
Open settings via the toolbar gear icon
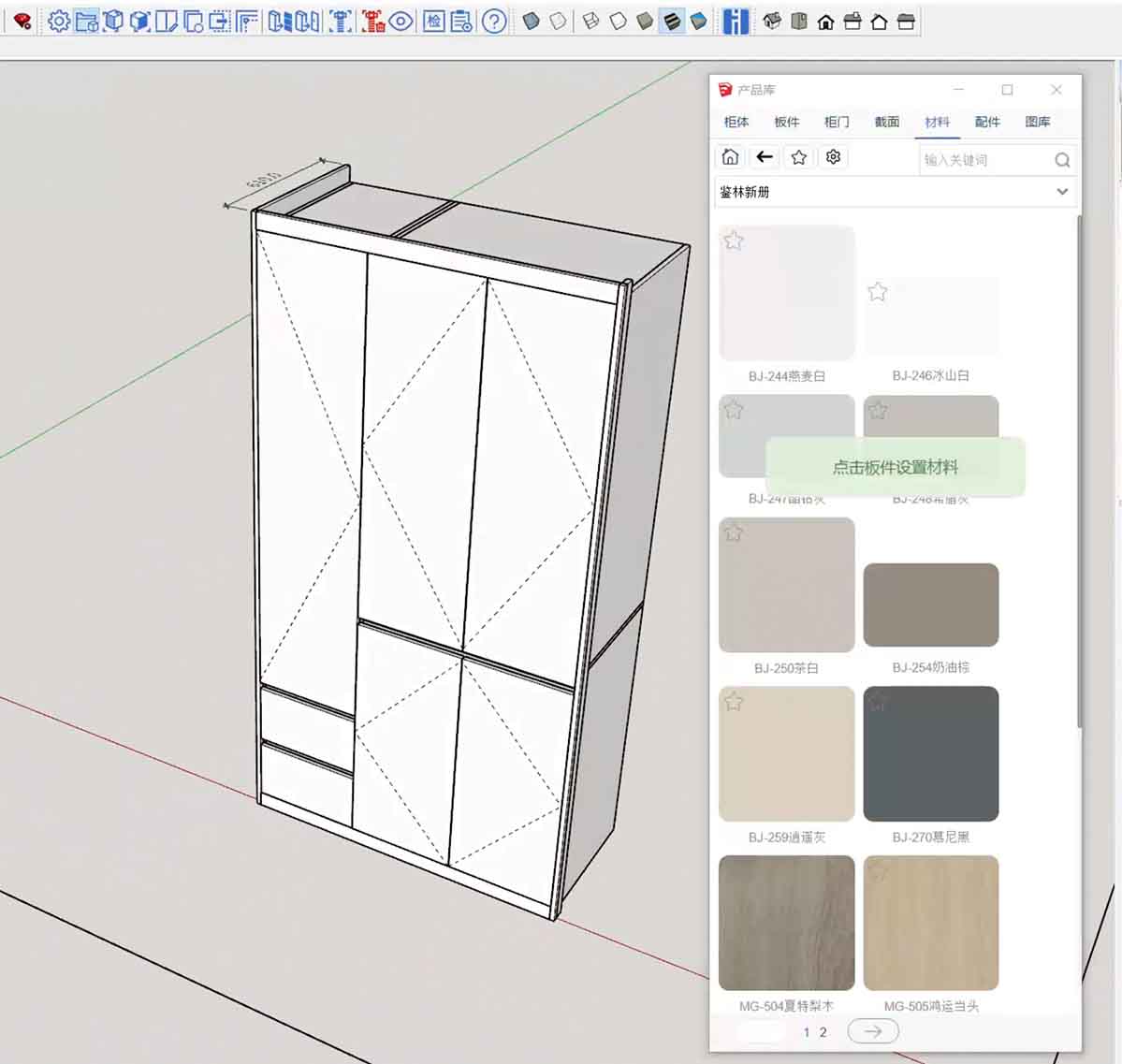[59, 21]
